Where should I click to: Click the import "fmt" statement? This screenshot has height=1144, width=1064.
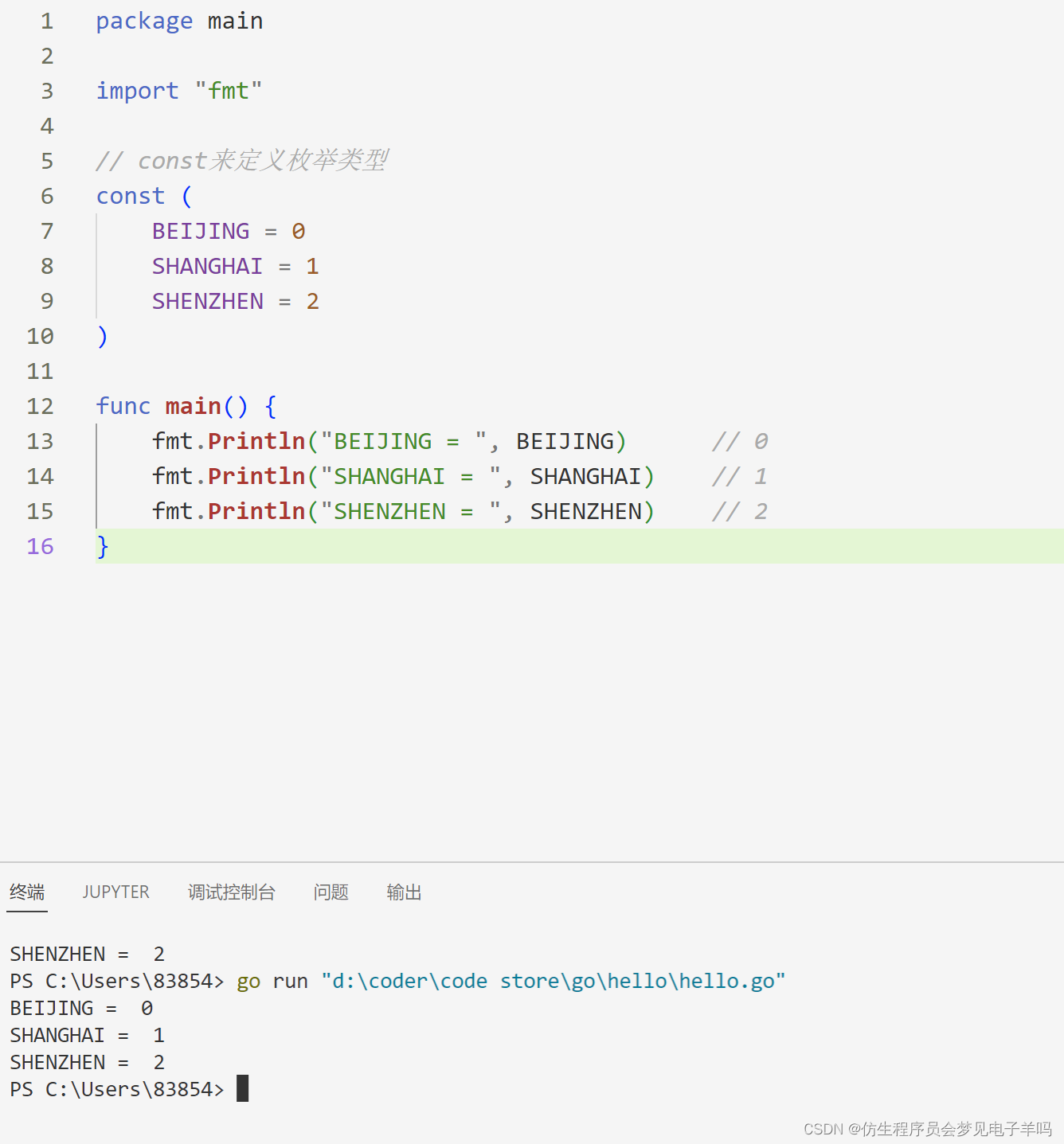click(x=179, y=91)
